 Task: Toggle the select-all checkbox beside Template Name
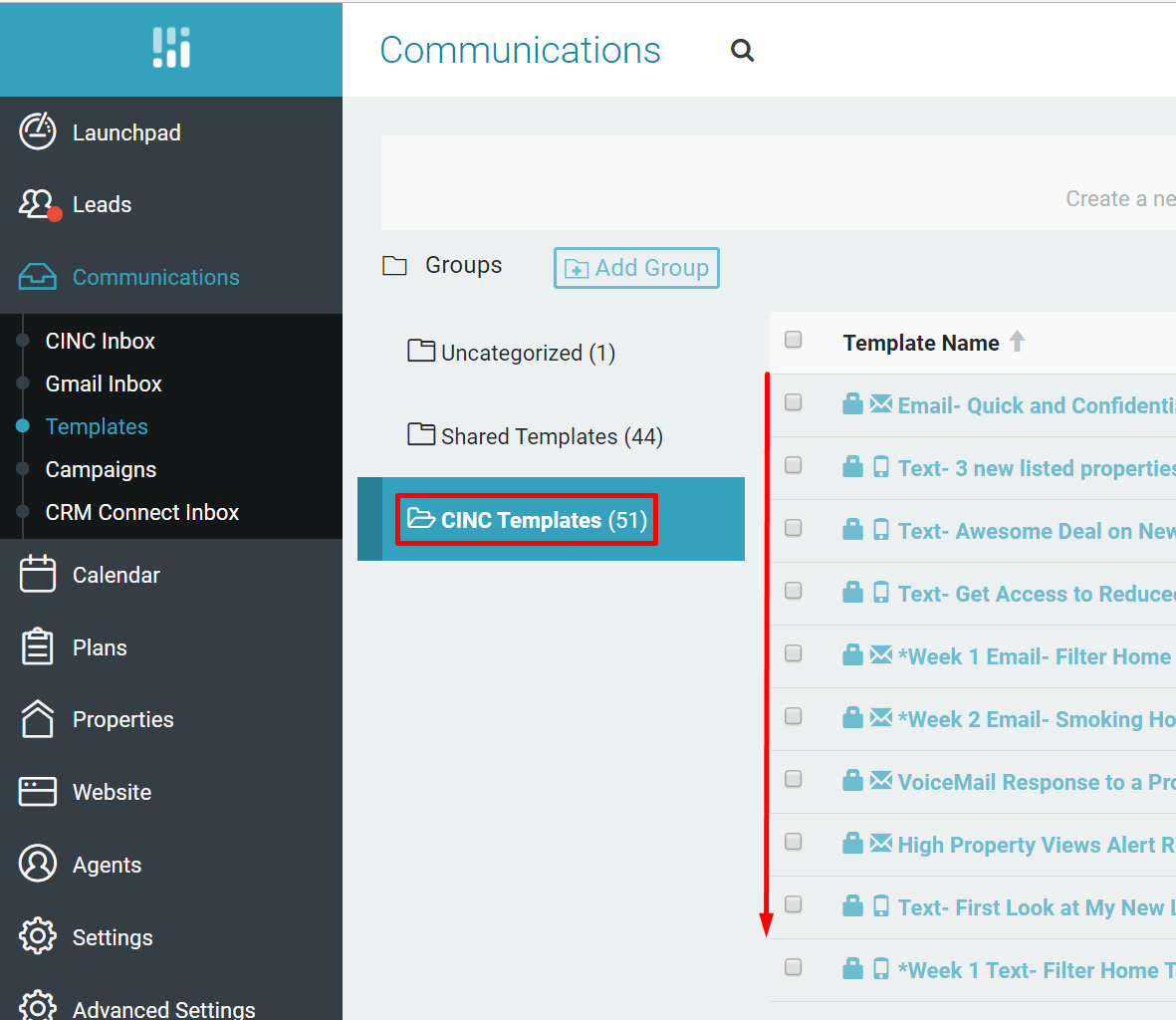tap(793, 340)
